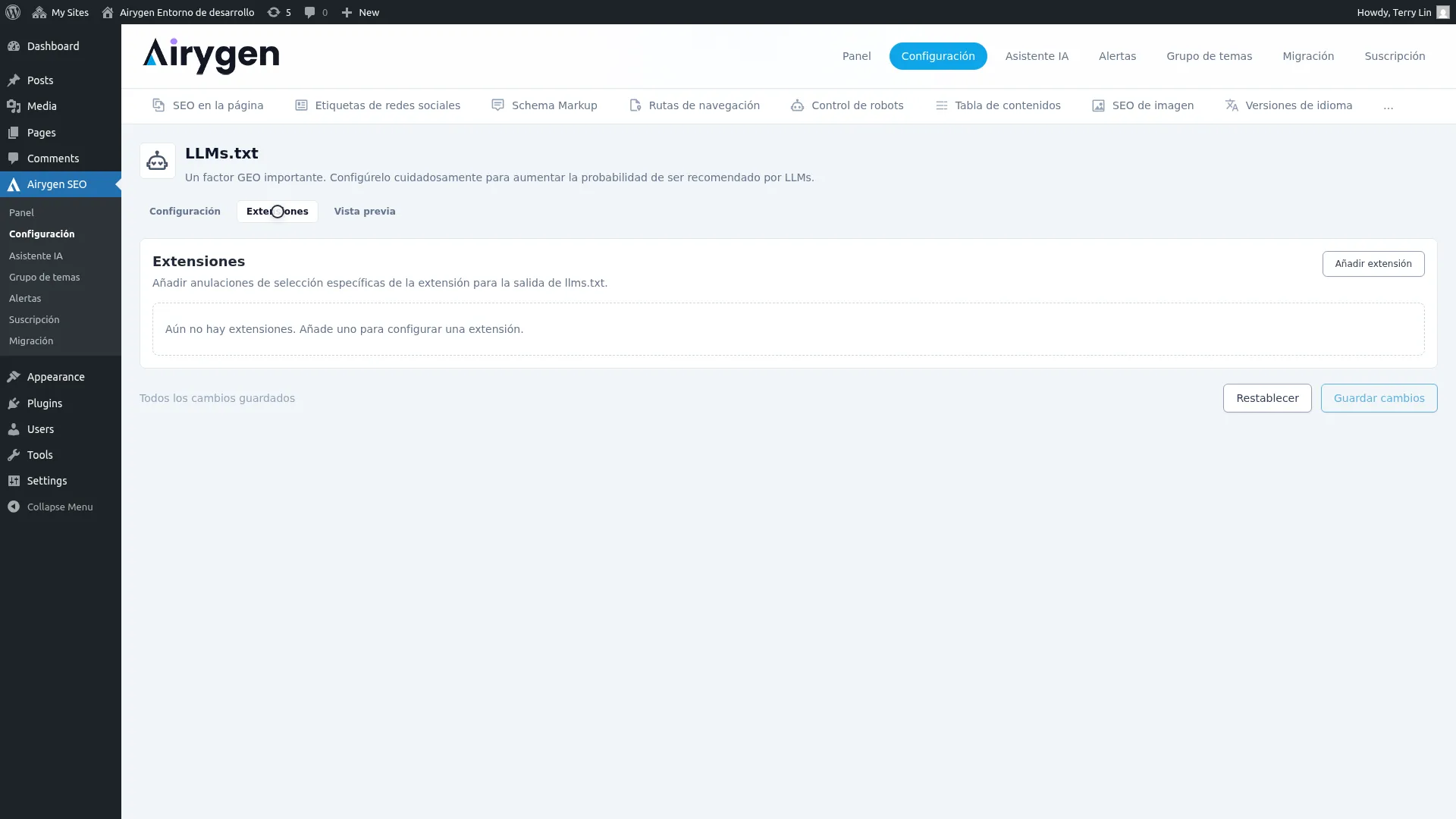This screenshot has height=819, width=1456.
Task: Open Howdy, Terry Lin account menu
Action: click(x=1403, y=12)
